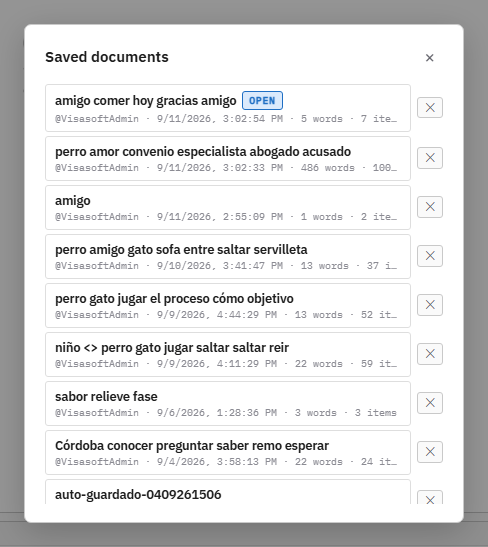Click metadata line dated 9/9/2026, 4:44:29 PM

tap(226, 315)
